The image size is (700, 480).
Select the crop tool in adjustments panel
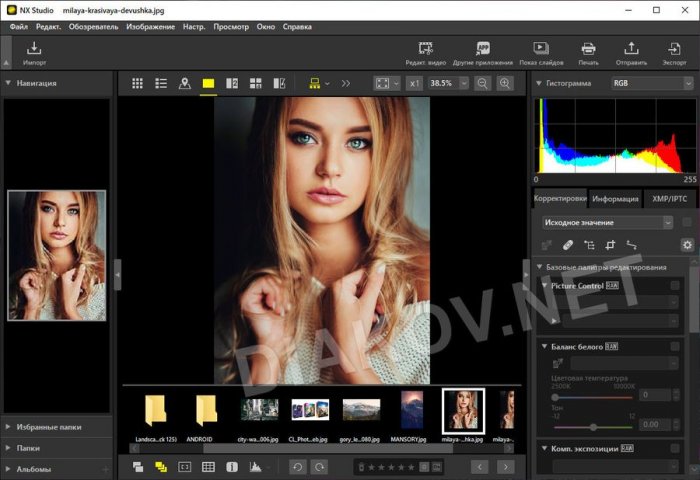tap(610, 245)
